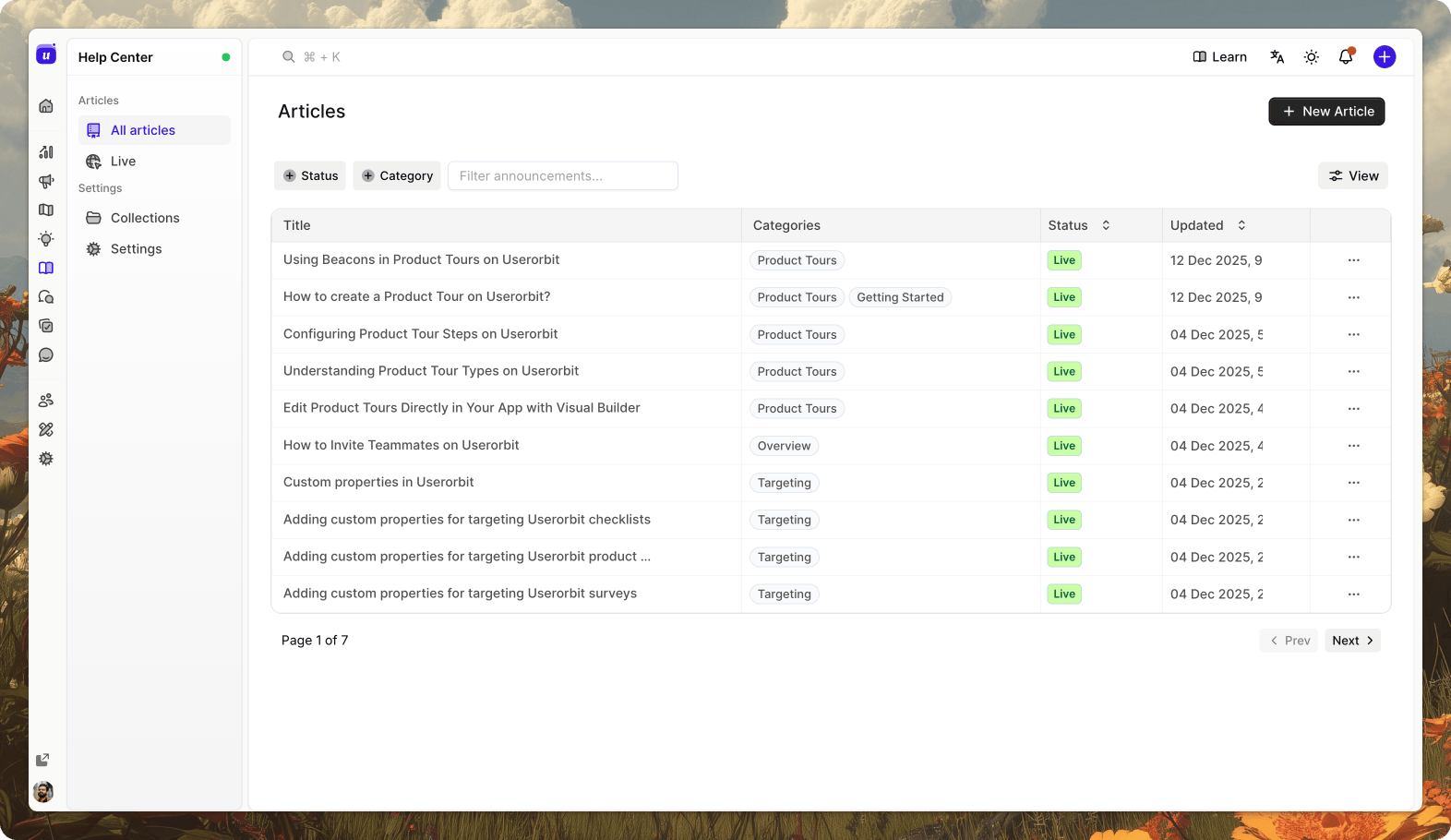The height and width of the screenshot is (840, 1451).
Task: Open the View options dropdown
Action: (1353, 176)
